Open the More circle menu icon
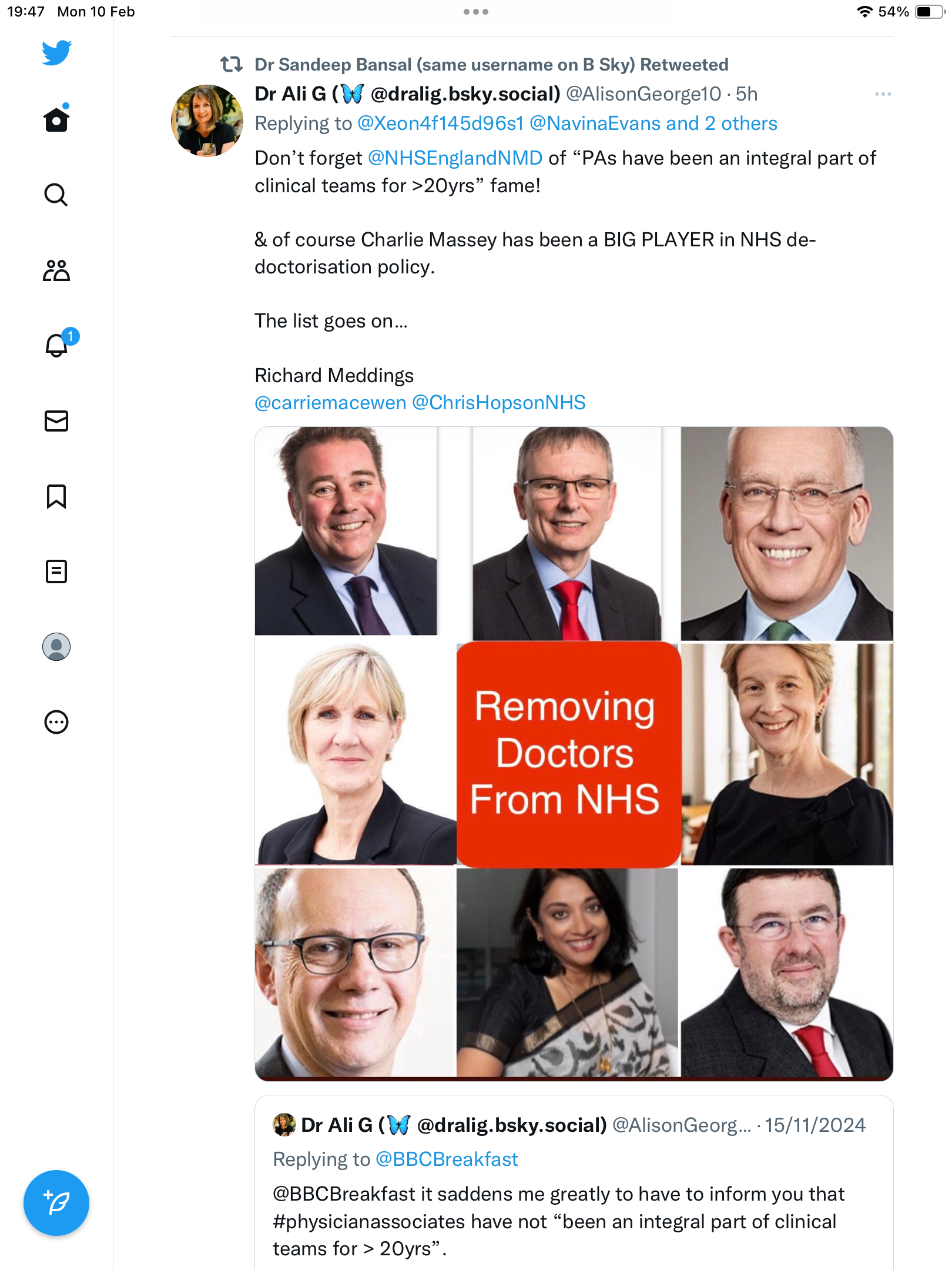This screenshot has height=1270, width=952. coord(56,722)
